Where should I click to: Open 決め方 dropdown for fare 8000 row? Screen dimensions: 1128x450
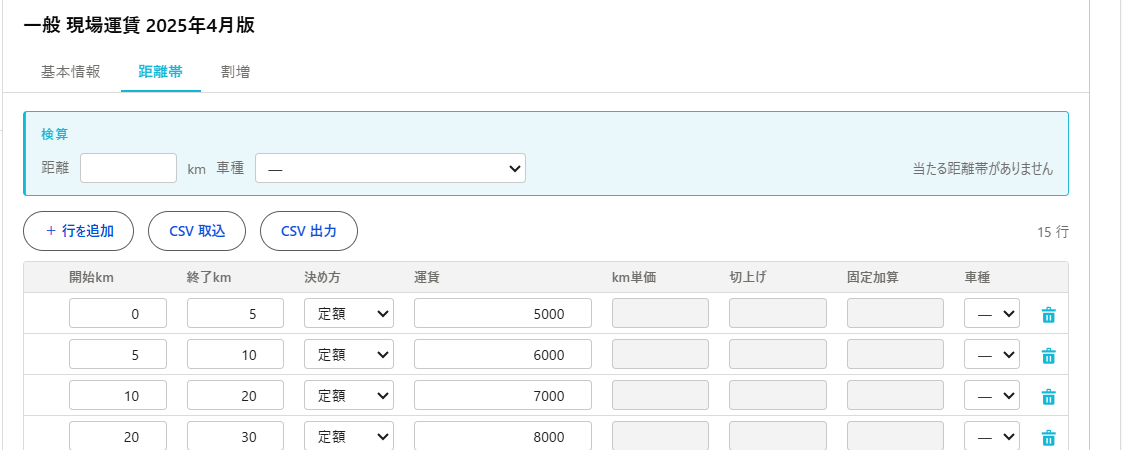(349, 436)
